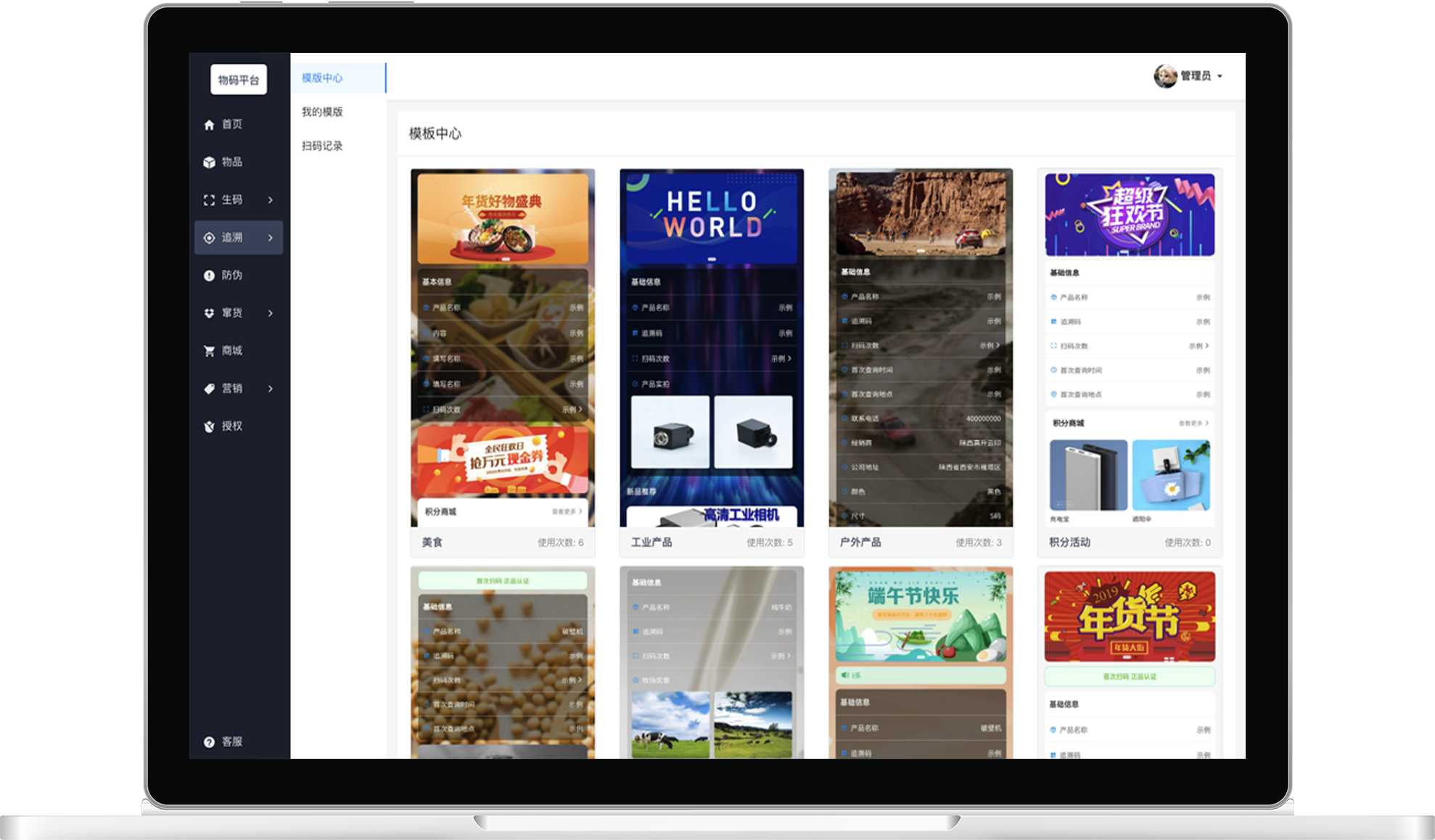Select the 户外产品 desert template
Image resolution: width=1435 pixels, height=840 pixels.
[921, 348]
